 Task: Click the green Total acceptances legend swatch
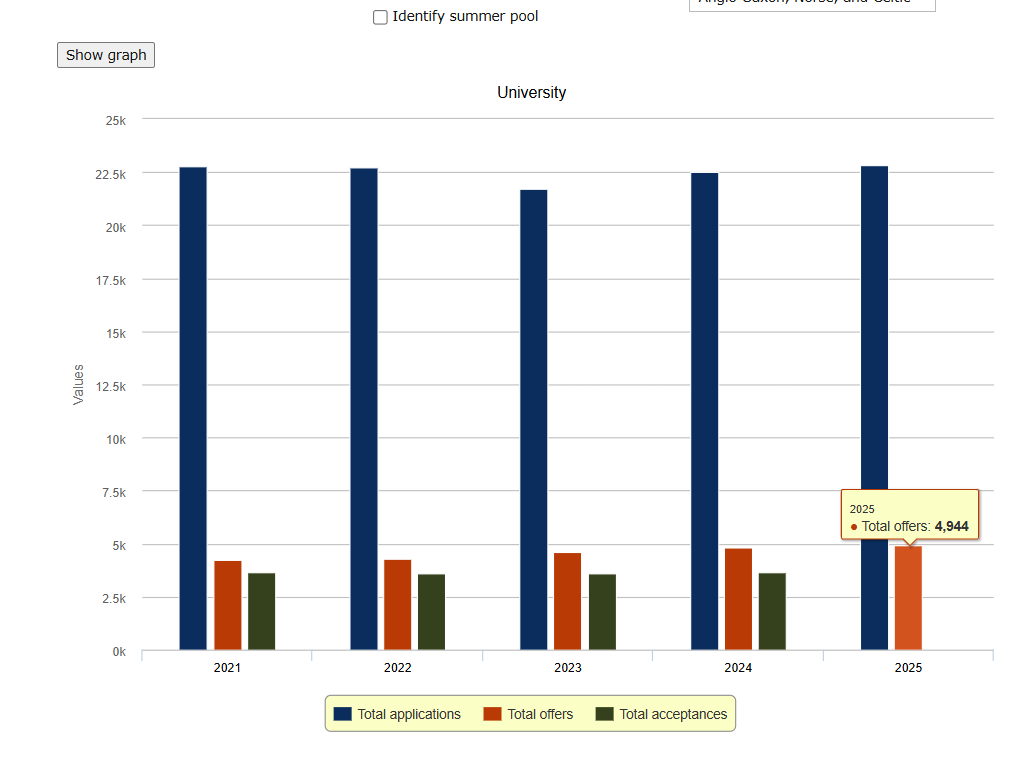[x=605, y=714]
